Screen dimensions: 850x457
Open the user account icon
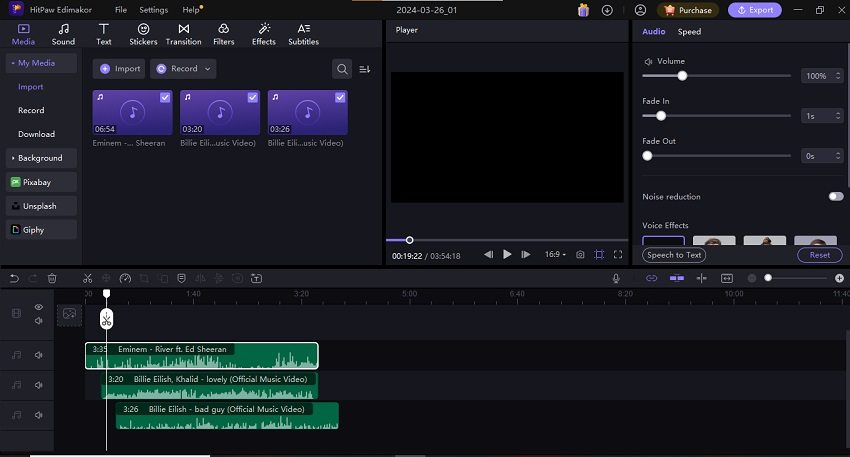coord(640,10)
